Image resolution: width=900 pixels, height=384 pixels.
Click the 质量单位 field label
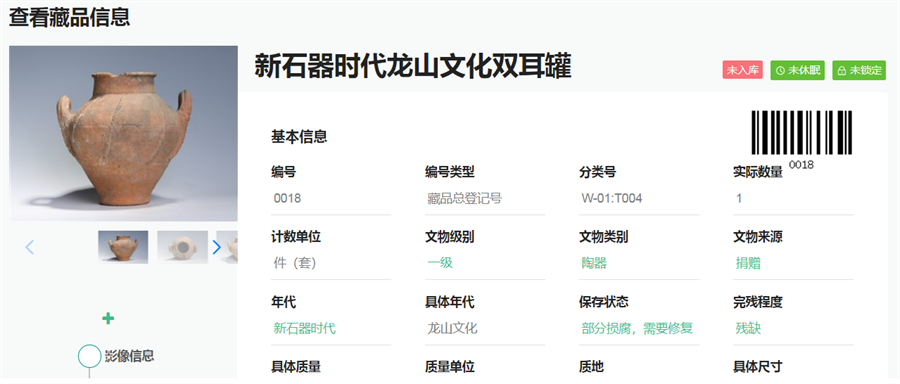point(449,366)
